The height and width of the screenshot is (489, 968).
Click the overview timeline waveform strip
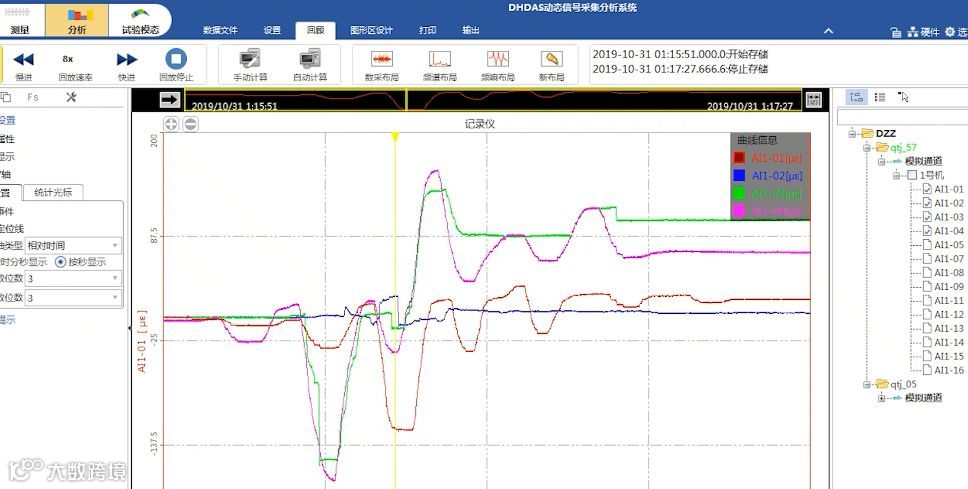click(x=493, y=99)
